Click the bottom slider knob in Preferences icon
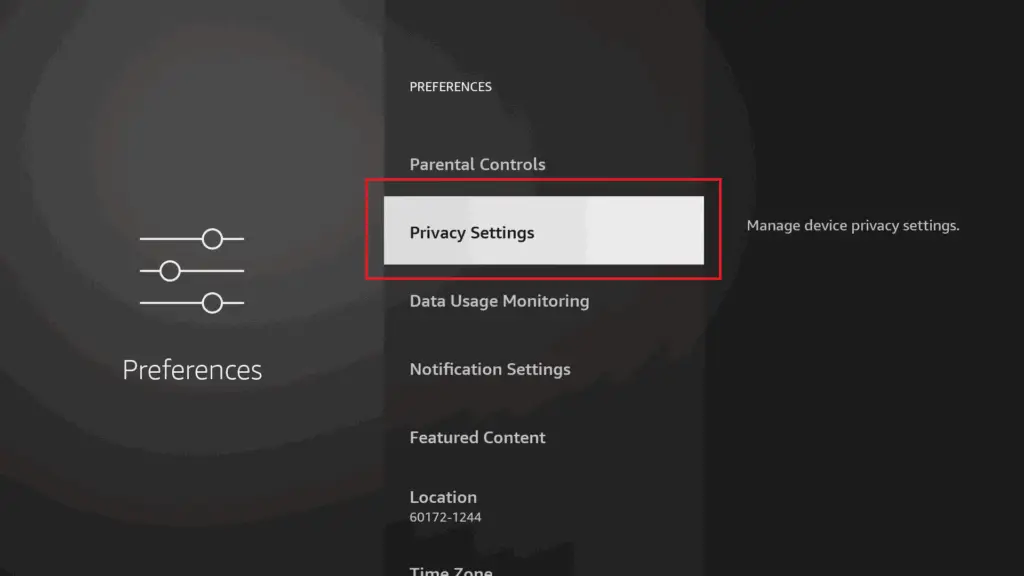 click(212, 303)
